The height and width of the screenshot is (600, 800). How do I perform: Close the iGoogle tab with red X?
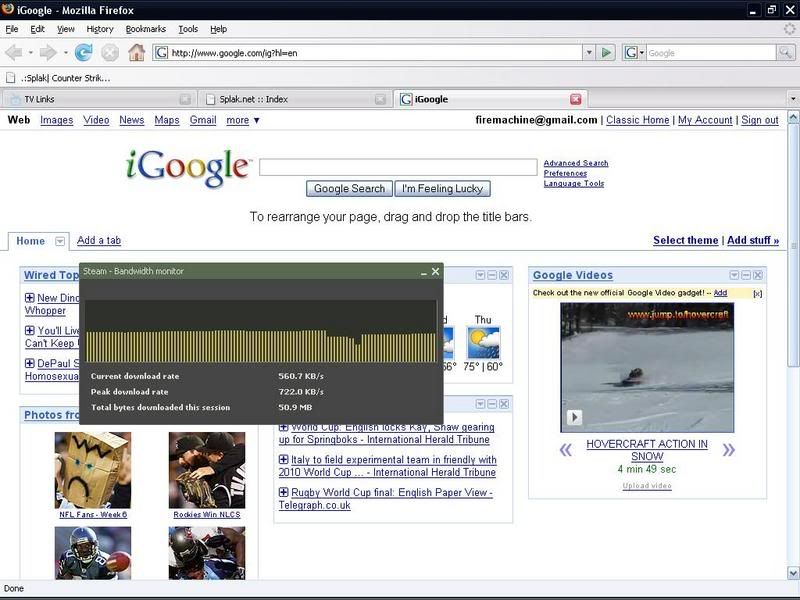(575, 99)
